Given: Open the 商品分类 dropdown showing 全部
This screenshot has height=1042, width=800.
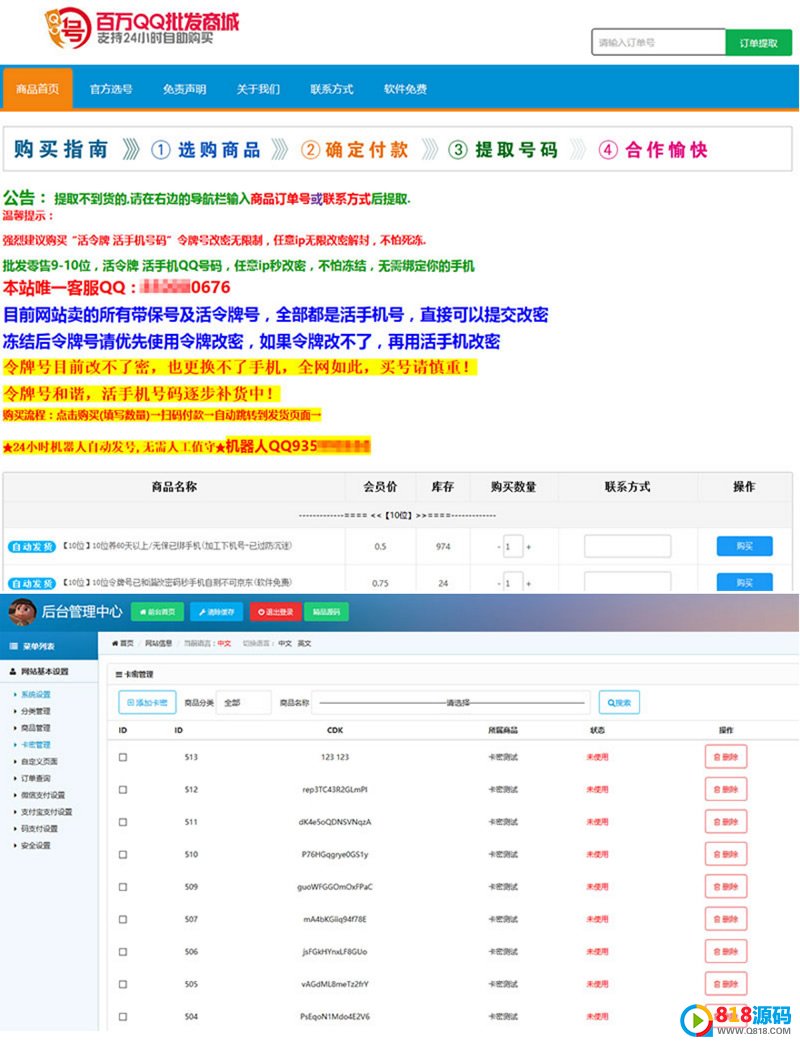Looking at the screenshot, I should (244, 702).
